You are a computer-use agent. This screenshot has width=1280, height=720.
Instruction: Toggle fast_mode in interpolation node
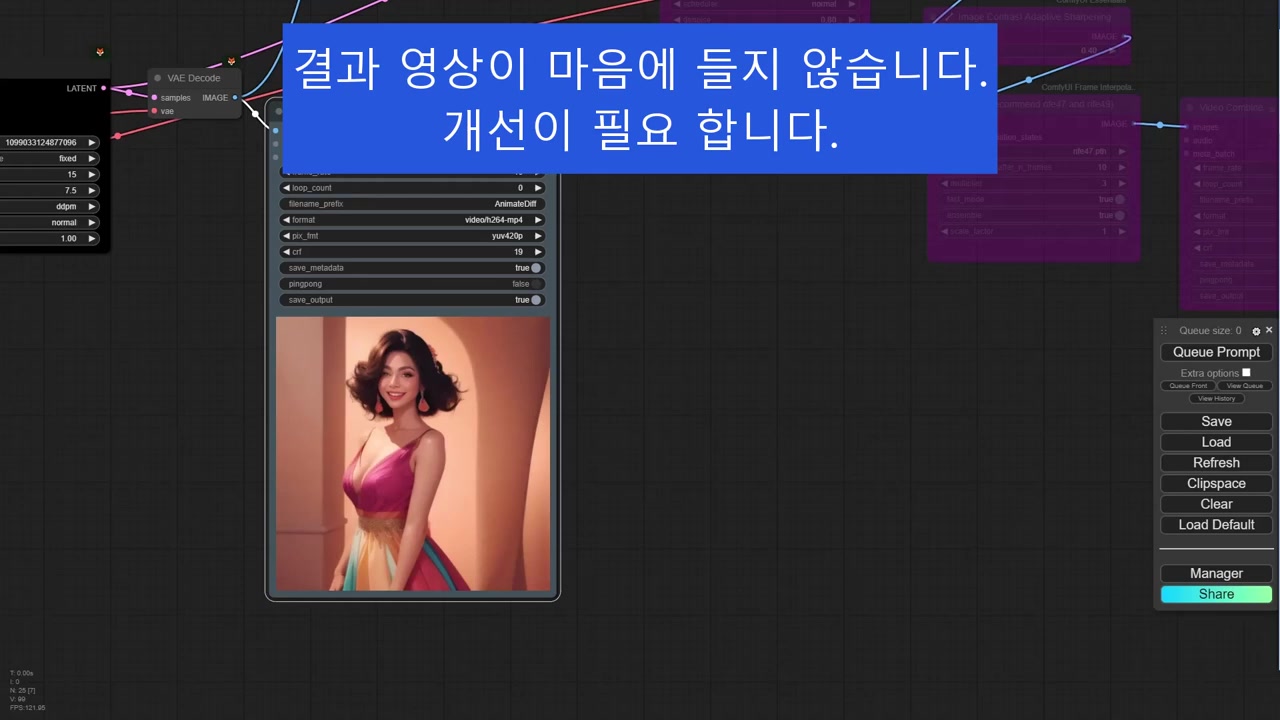pyautogui.click(x=1119, y=200)
